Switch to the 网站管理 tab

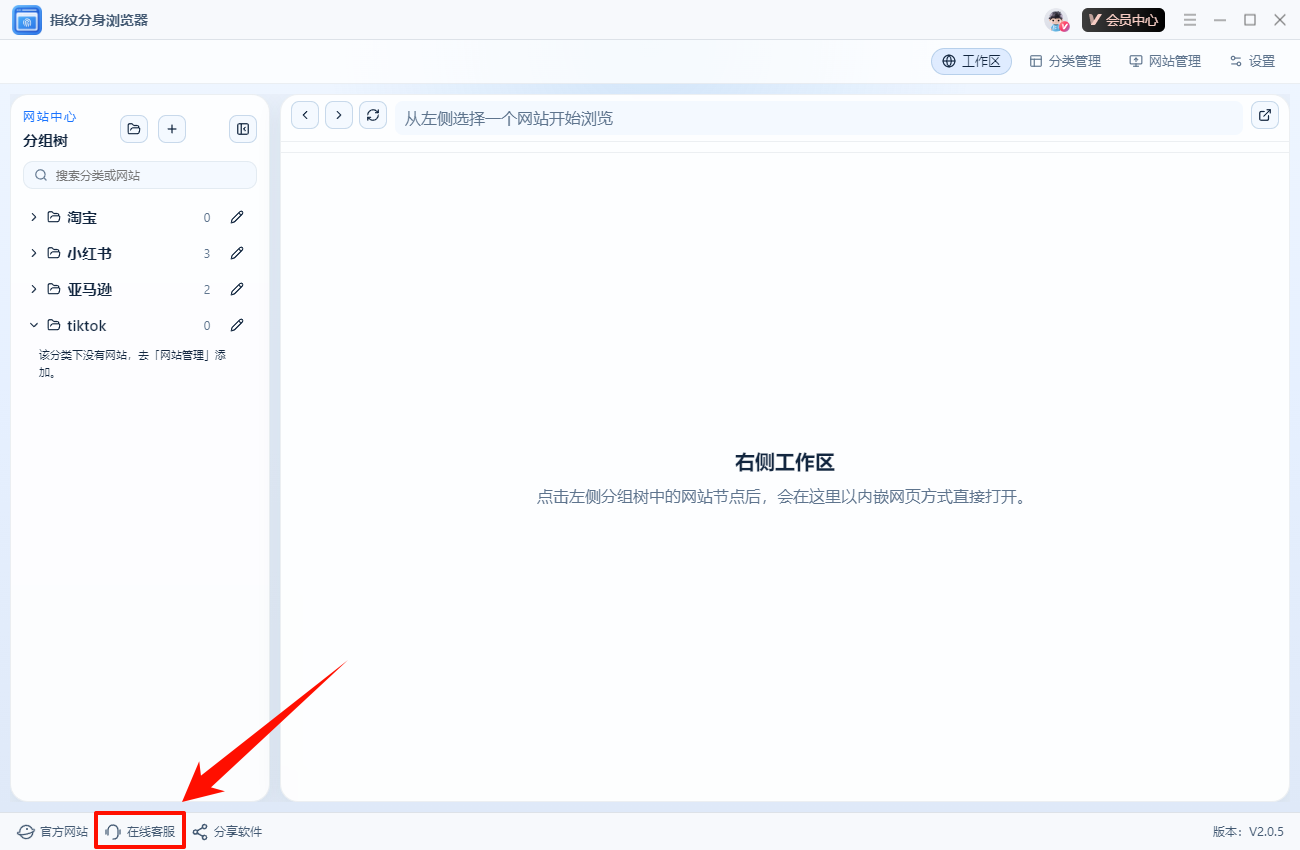click(x=1165, y=61)
